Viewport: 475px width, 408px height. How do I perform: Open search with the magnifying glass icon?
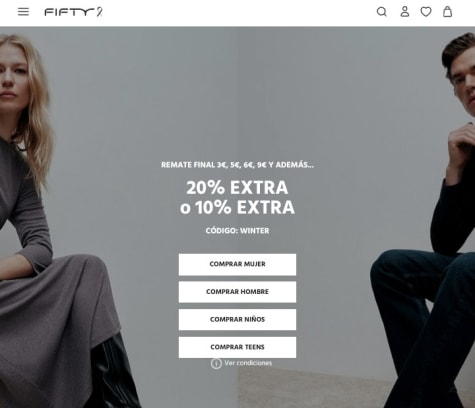coord(382,12)
